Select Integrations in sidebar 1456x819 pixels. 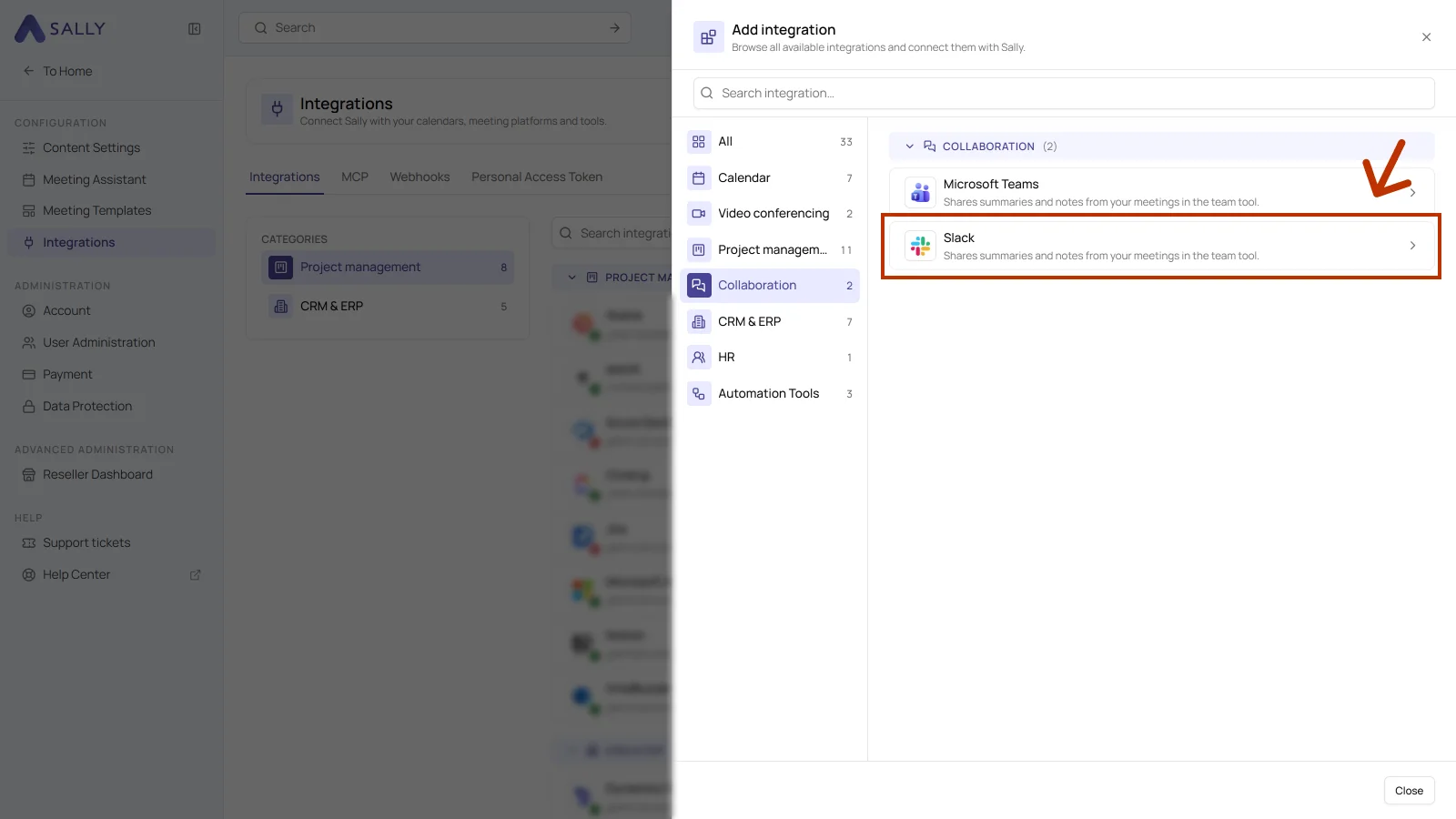(x=112, y=242)
